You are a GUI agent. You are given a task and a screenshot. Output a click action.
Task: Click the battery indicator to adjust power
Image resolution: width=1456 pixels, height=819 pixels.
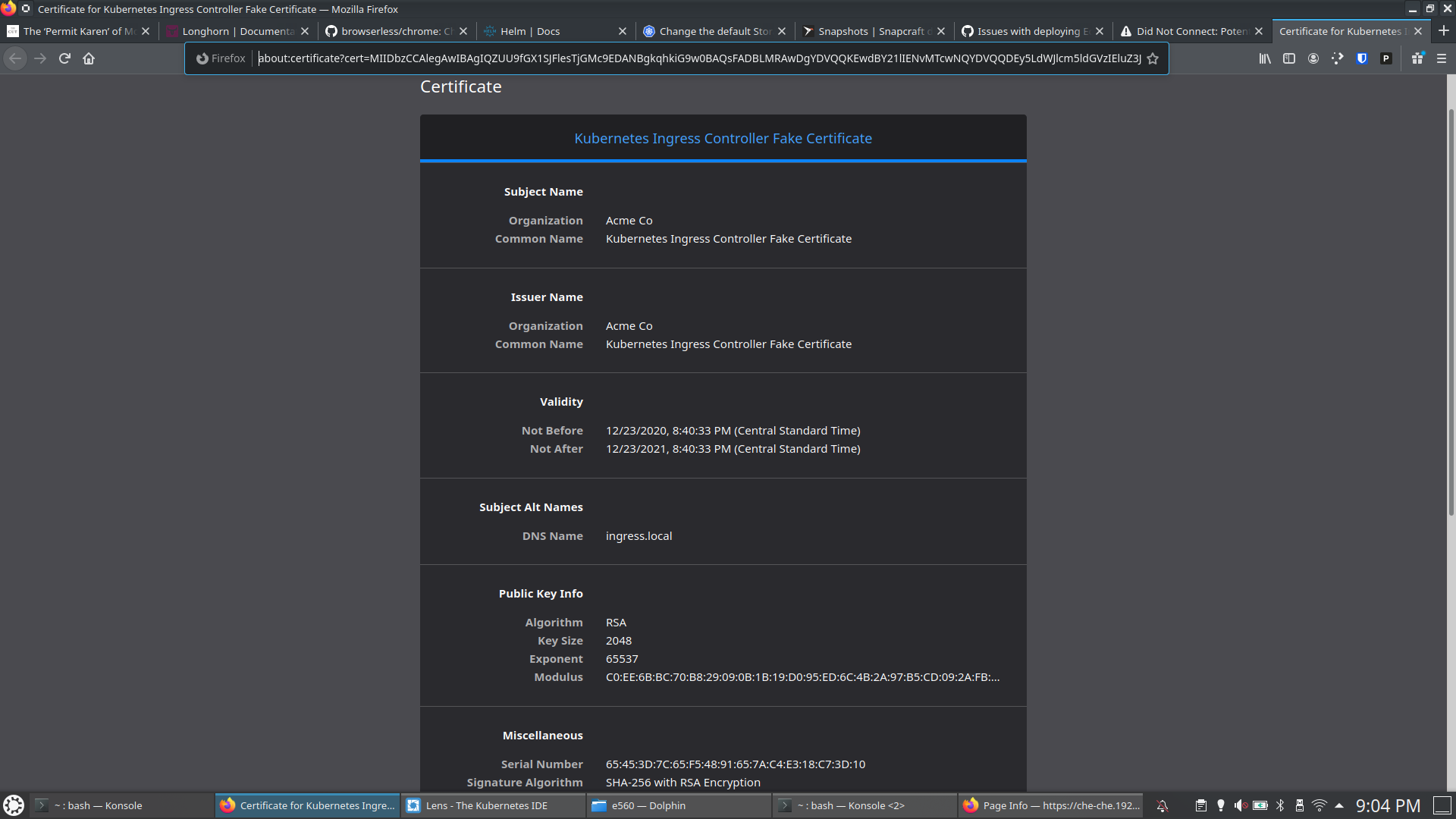click(x=1260, y=805)
